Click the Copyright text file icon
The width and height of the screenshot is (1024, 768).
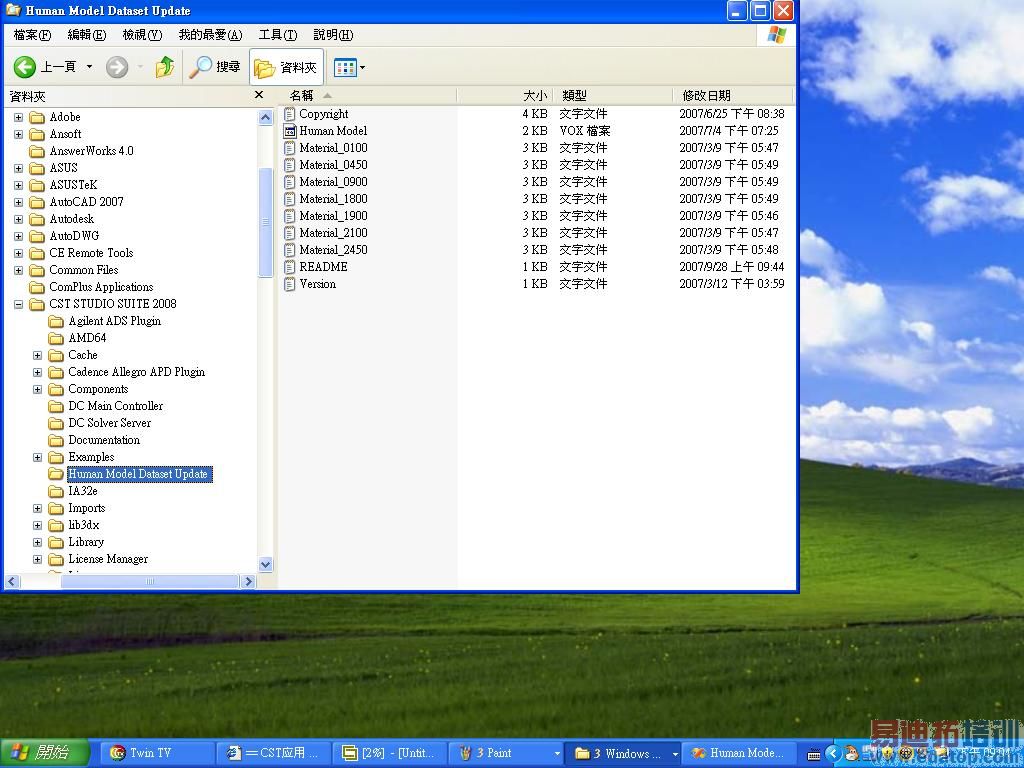click(289, 114)
